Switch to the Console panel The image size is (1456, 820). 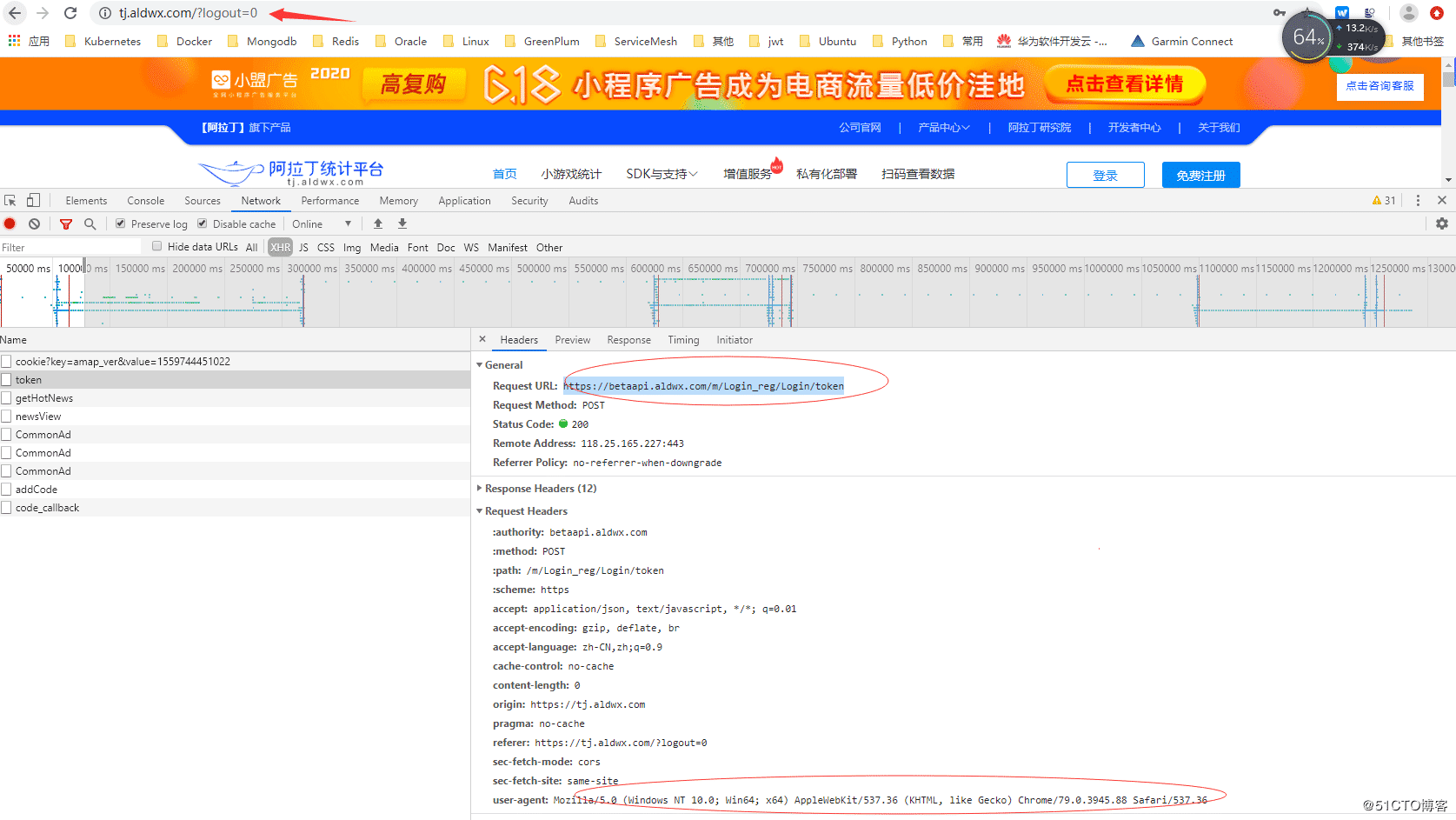pyautogui.click(x=145, y=200)
